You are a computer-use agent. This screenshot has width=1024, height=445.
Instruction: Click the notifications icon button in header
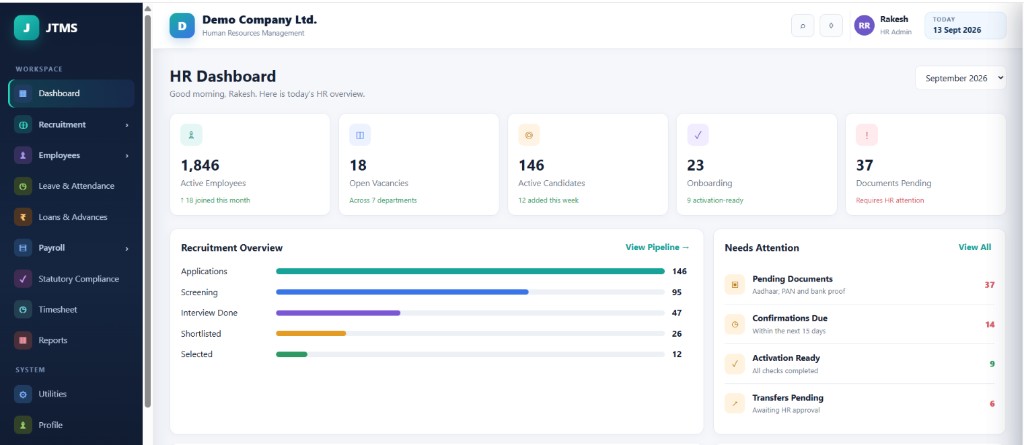831,25
